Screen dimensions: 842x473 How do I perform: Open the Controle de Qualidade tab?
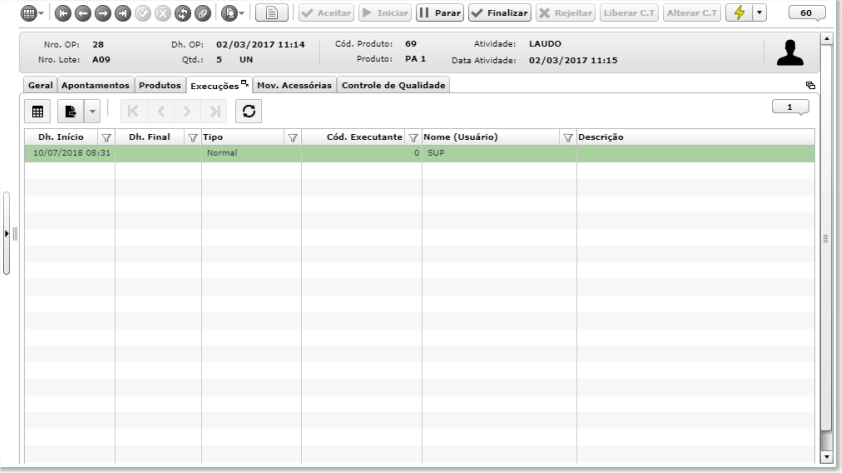[393, 85]
